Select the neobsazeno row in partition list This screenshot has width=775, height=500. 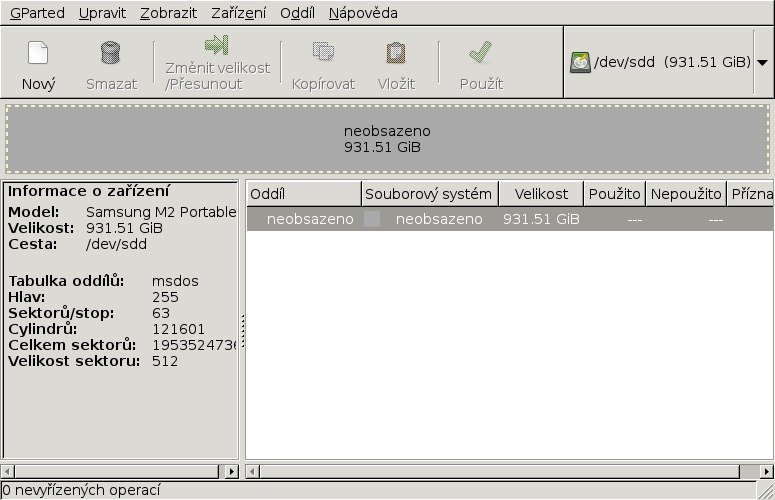point(510,219)
